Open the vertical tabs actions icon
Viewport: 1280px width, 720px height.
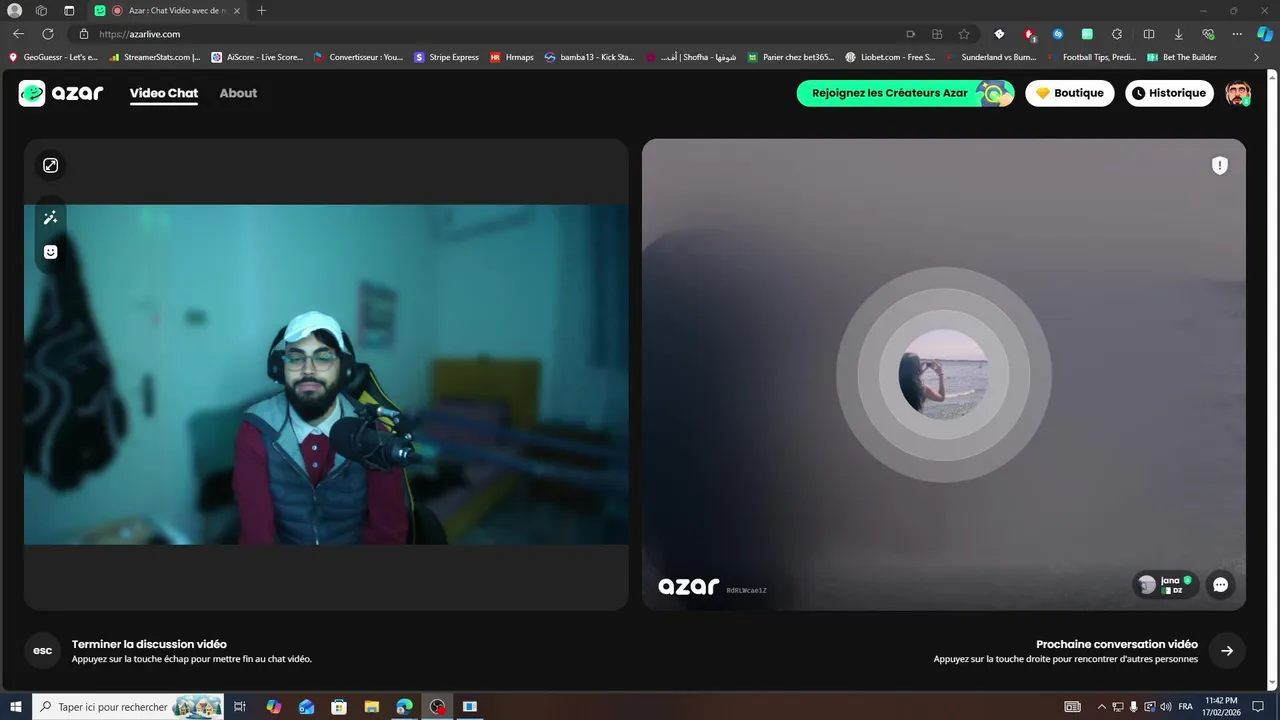[x=69, y=11]
